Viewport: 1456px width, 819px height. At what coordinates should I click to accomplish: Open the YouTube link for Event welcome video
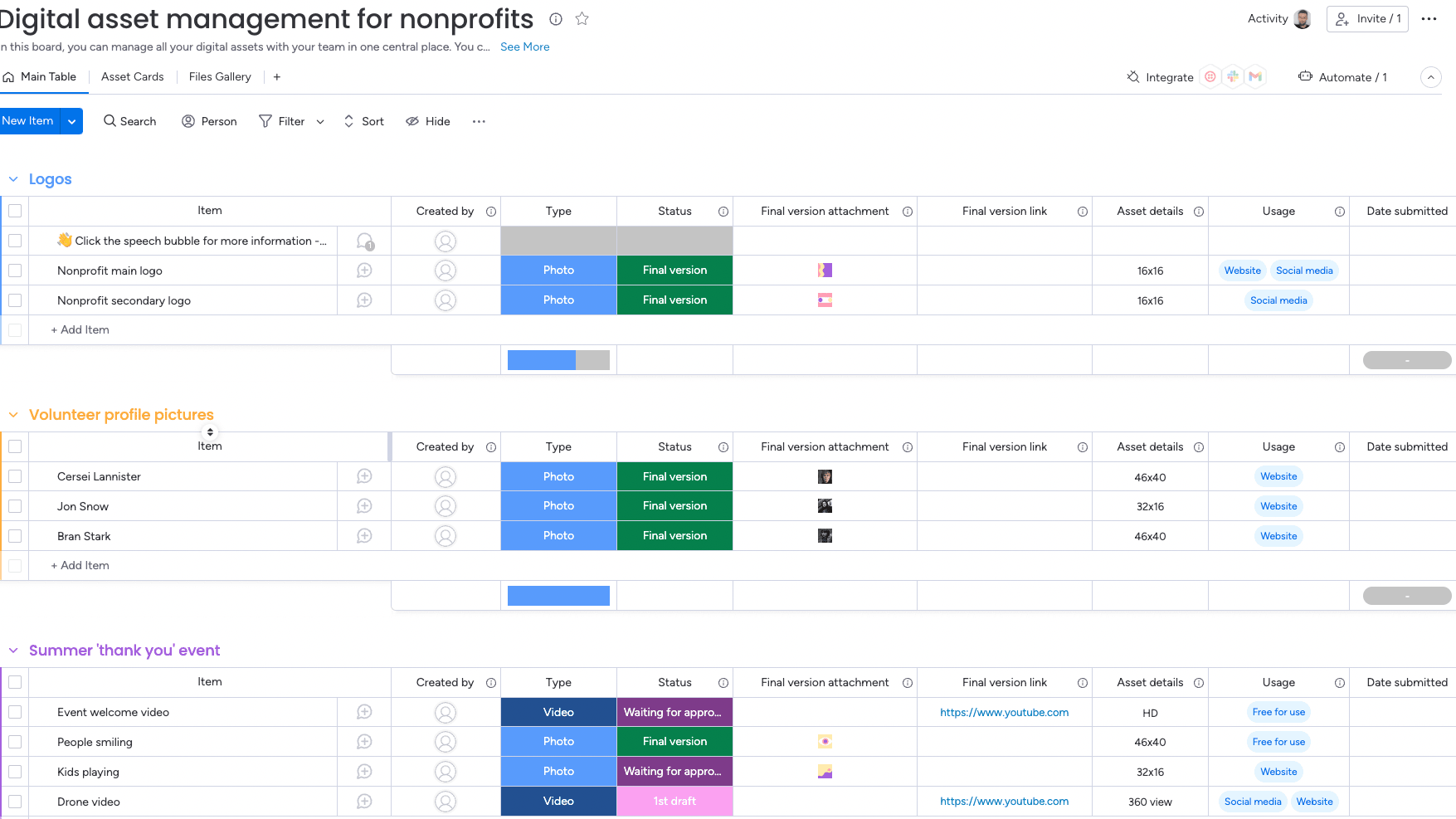(x=1004, y=712)
